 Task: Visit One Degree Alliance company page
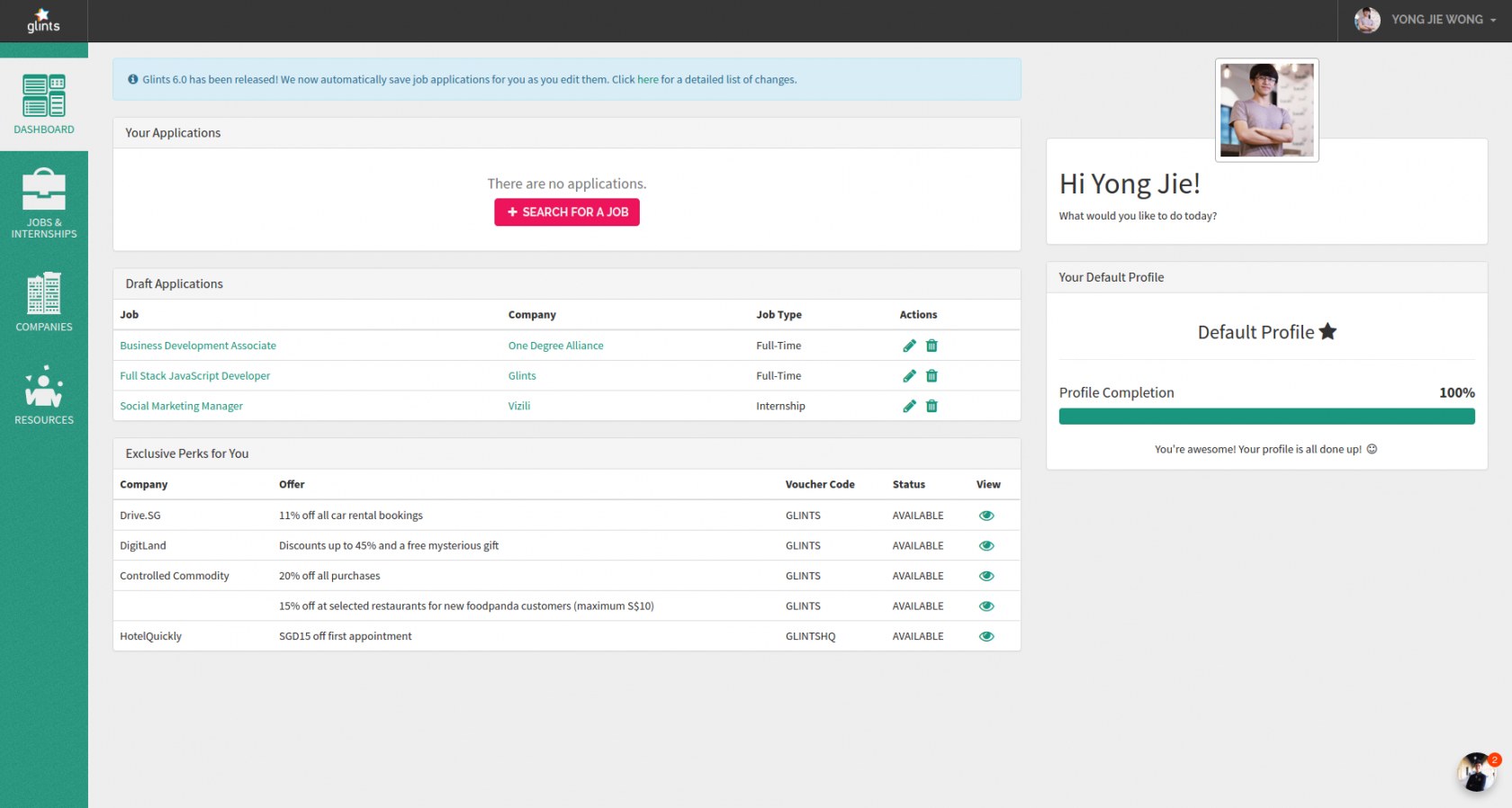[x=556, y=346]
